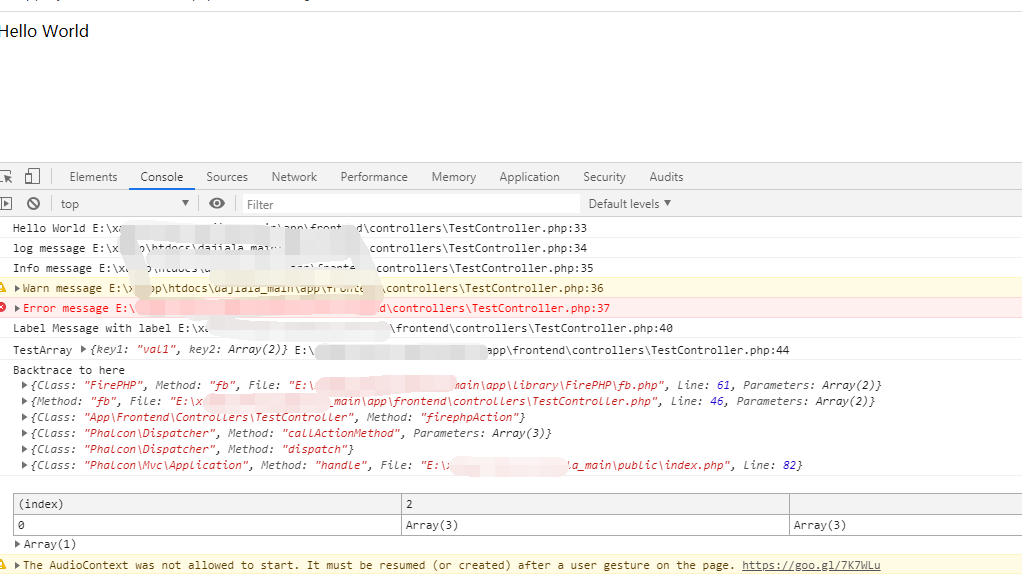The height and width of the screenshot is (579, 1022).
Task: Click the warning icon beside Warn message
Action: (4, 288)
